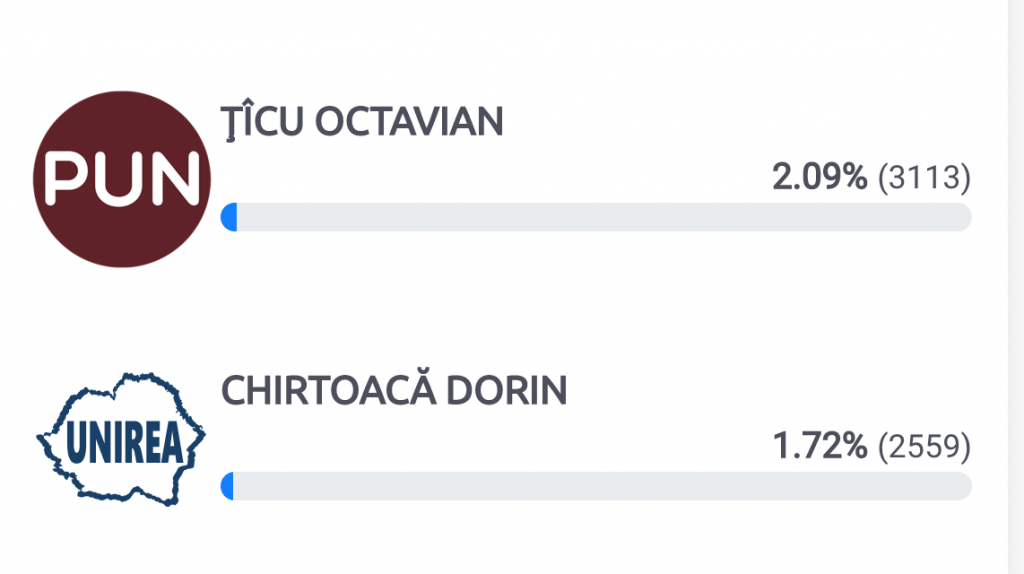Click the vertical scrollbar strip at page edge
Viewport: 1024px width, 574px height.
click(x=1016, y=287)
